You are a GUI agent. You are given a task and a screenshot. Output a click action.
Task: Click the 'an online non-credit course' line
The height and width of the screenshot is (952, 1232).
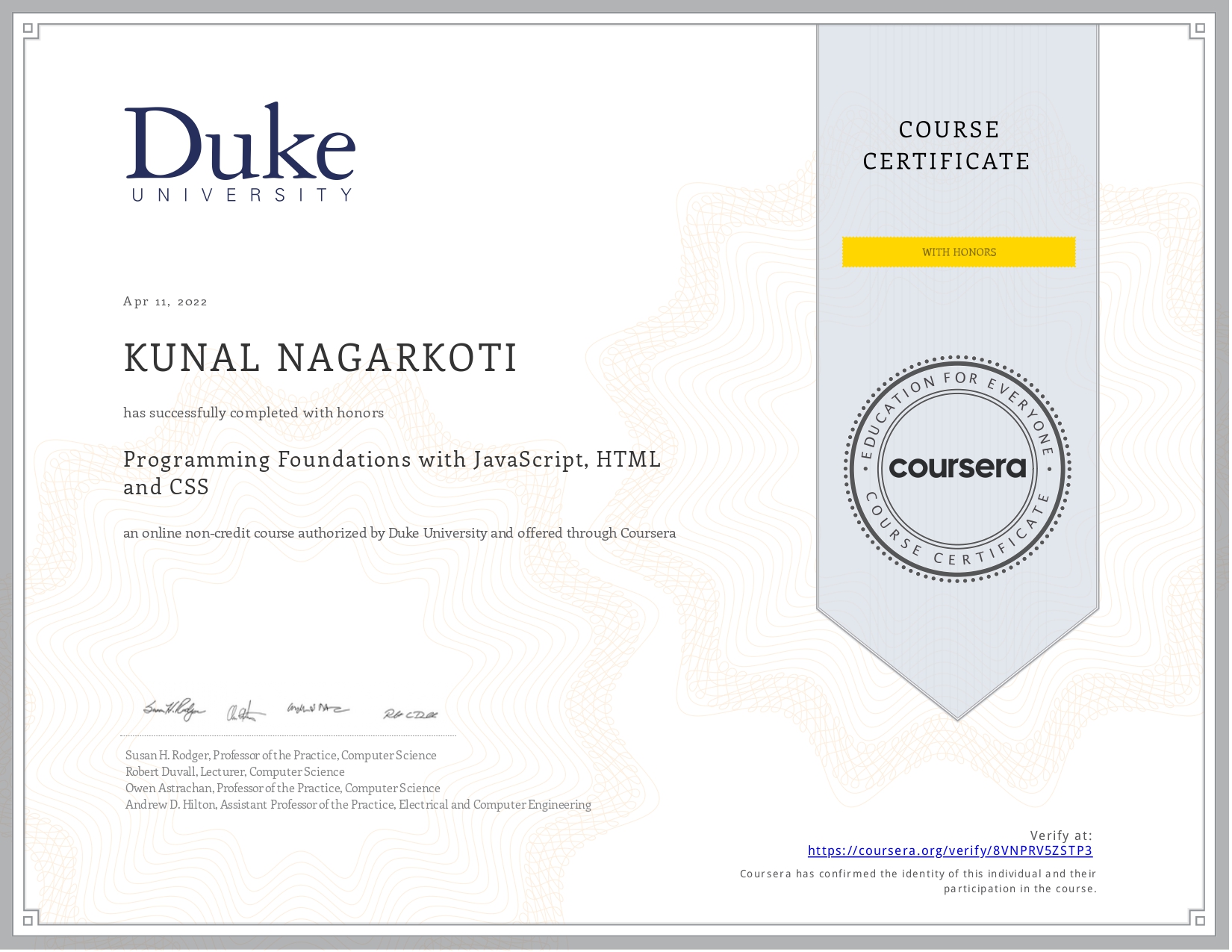399,533
